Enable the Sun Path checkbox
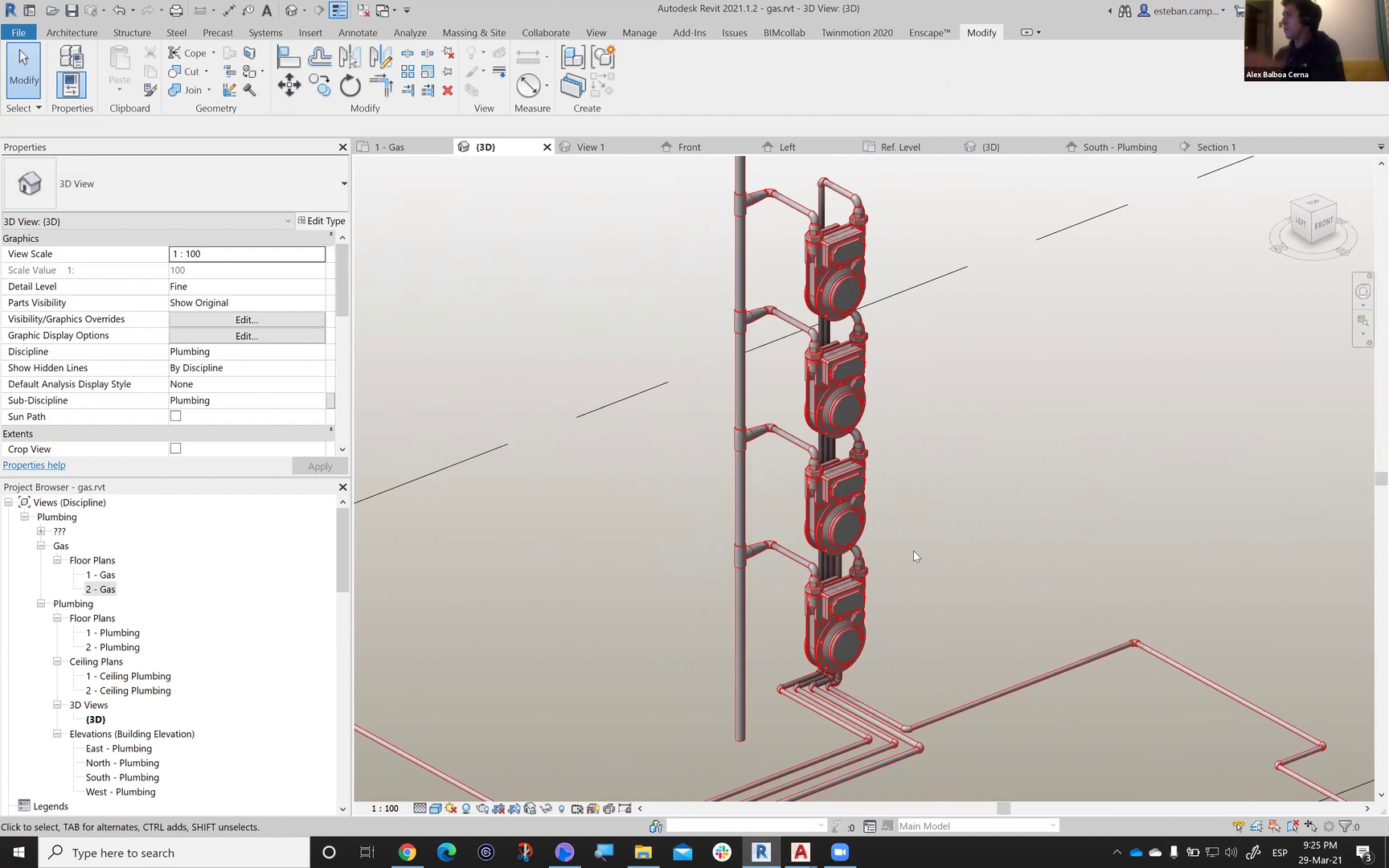Screen dimensions: 1389x868 pyautogui.click(x=175, y=416)
